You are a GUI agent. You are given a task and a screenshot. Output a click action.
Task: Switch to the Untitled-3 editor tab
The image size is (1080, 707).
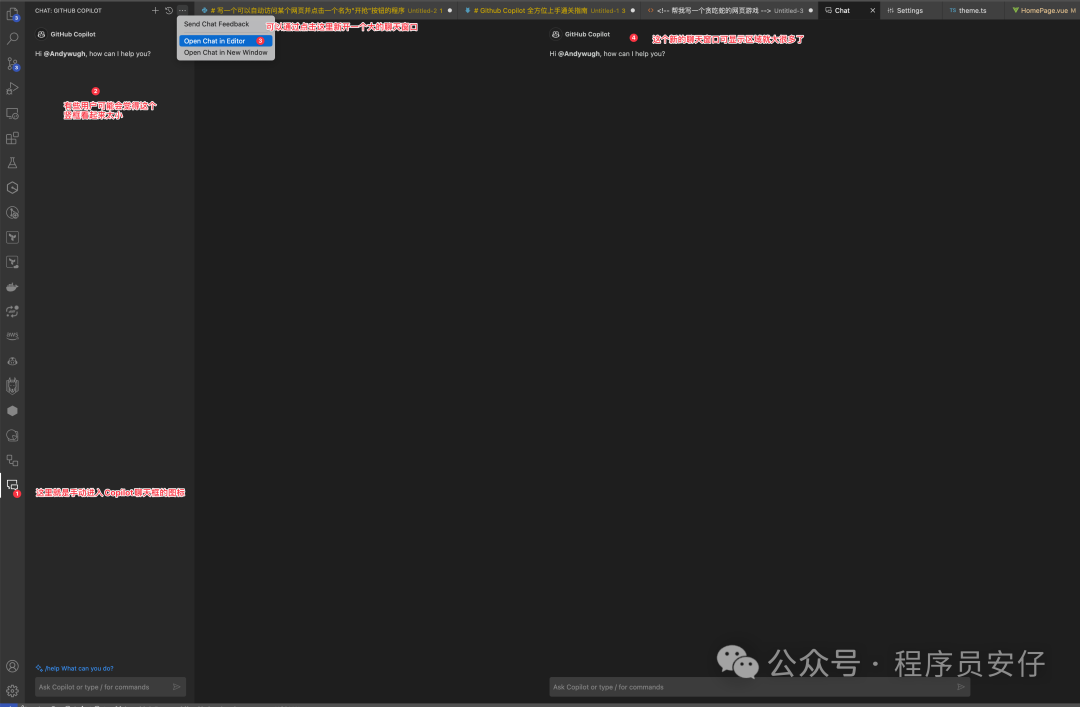[730, 10]
